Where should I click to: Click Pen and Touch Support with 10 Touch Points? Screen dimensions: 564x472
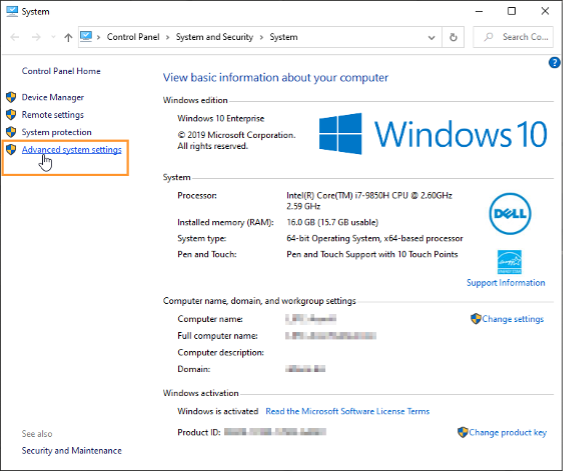pyautogui.click(x=372, y=254)
